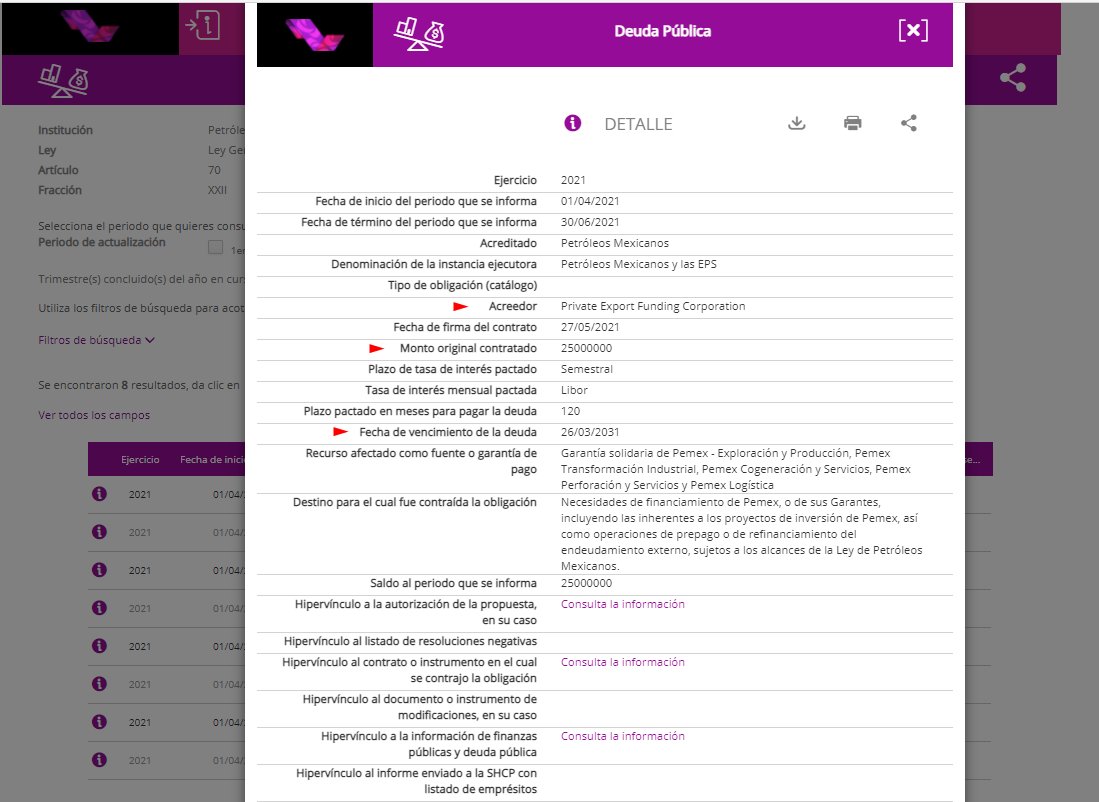
Task: Click the login icon in the background page header
Action: pos(203,26)
